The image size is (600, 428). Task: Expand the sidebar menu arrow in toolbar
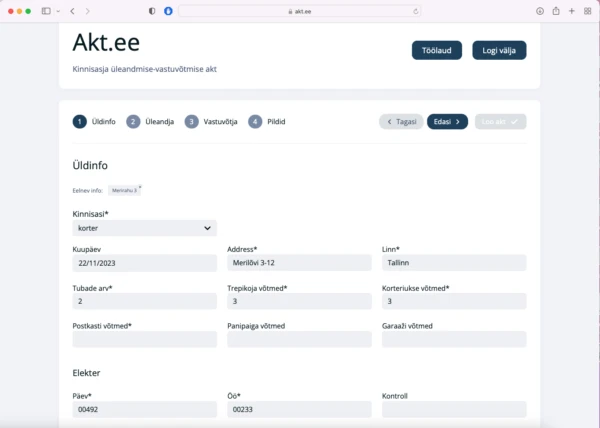(58, 11)
